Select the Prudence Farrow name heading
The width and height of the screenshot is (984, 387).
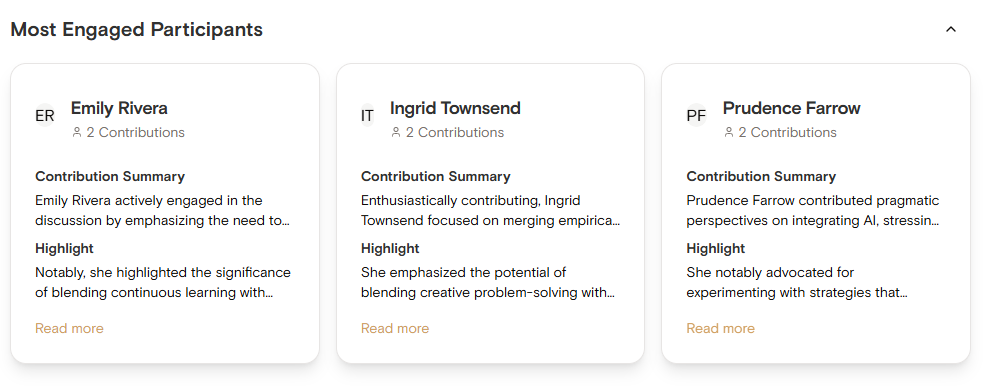tap(791, 108)
